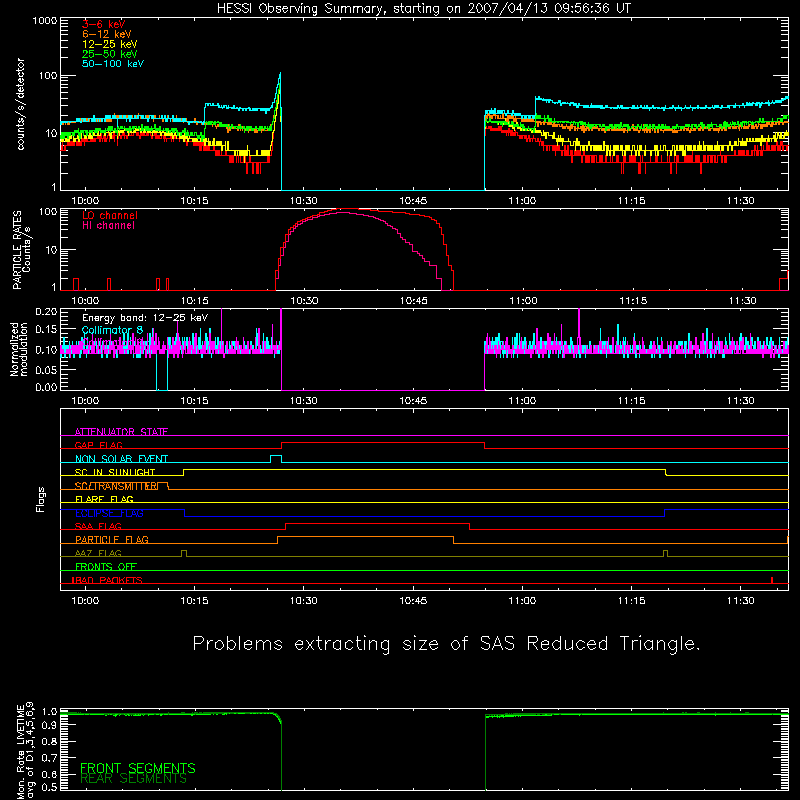Viewport: 800px width, 800px height.
Task: Click the 11:15 label under the modulation panel
Action: click(632, 401)
